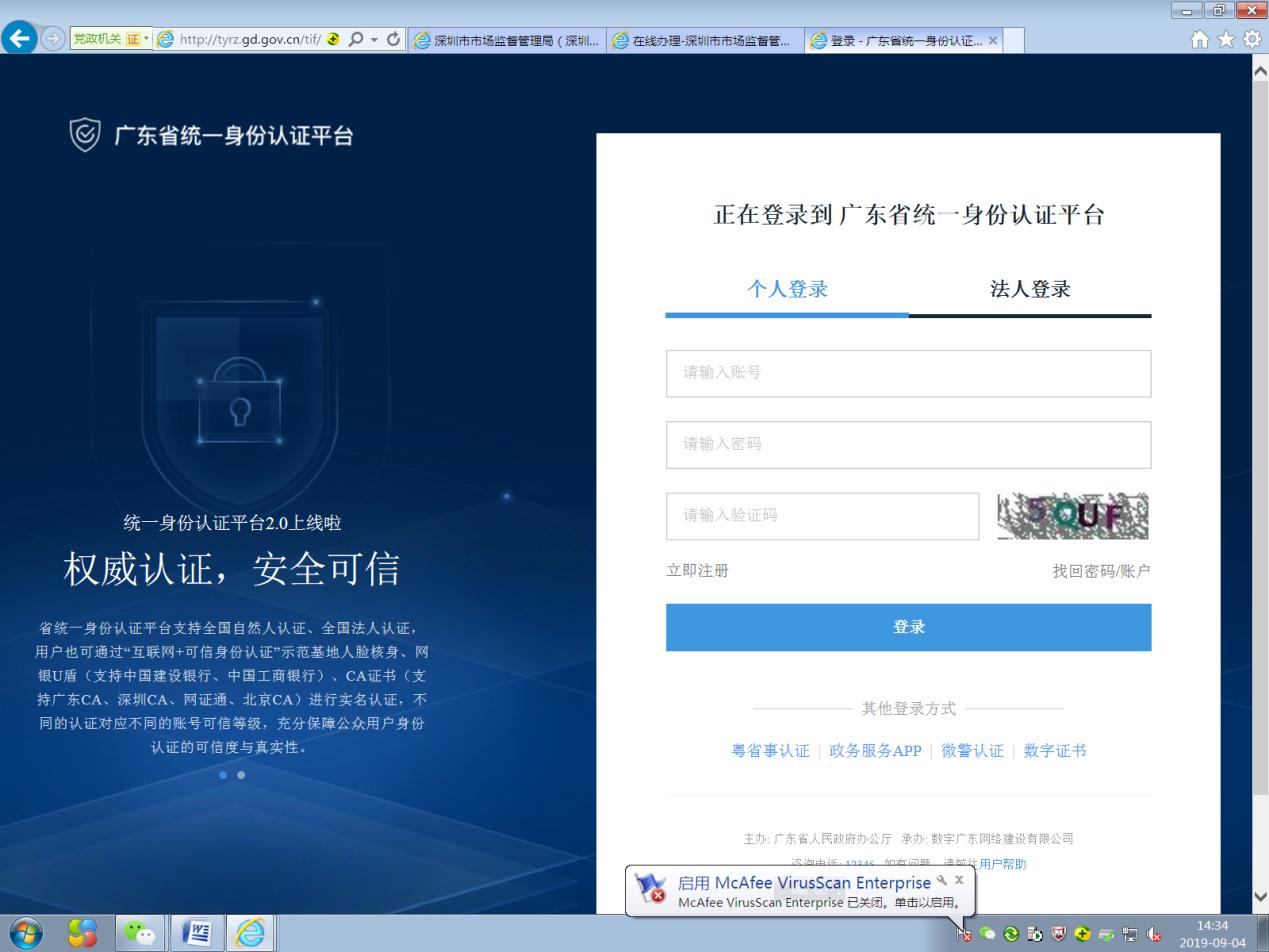Viewport: 1269px width, 952px height.
Task: Open the address bar search provider dropdown
Action: click(372, 40)
